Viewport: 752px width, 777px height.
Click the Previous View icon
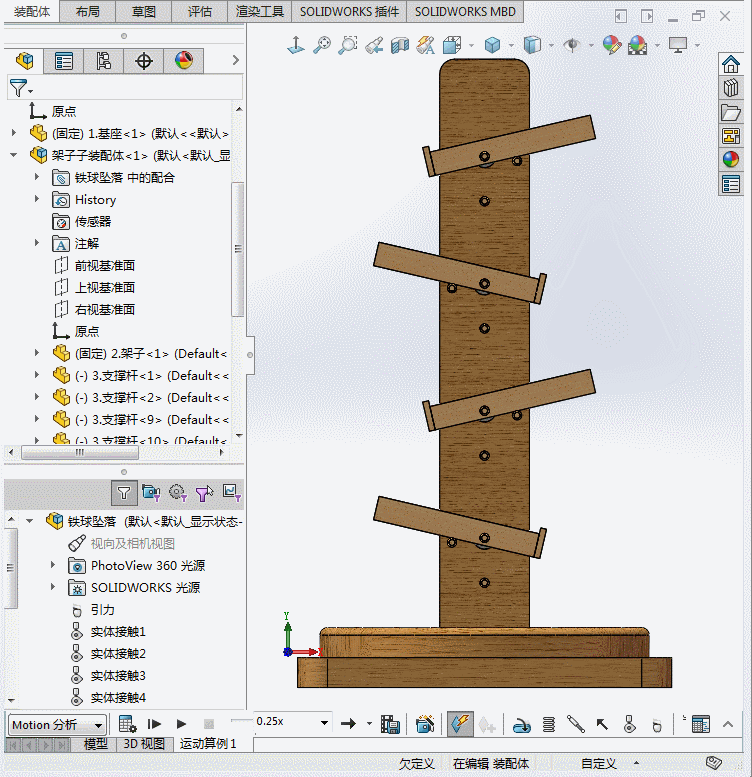click(x=374, y=45)
